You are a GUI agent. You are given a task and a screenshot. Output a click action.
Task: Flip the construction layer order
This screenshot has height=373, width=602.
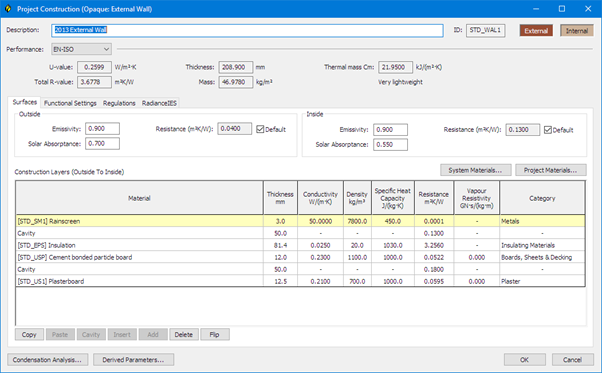pos(215,334)
